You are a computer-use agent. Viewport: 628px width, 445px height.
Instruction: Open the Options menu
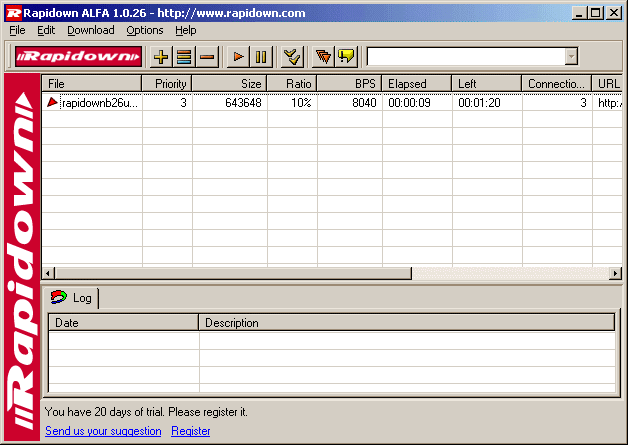(x=145, y=30)
